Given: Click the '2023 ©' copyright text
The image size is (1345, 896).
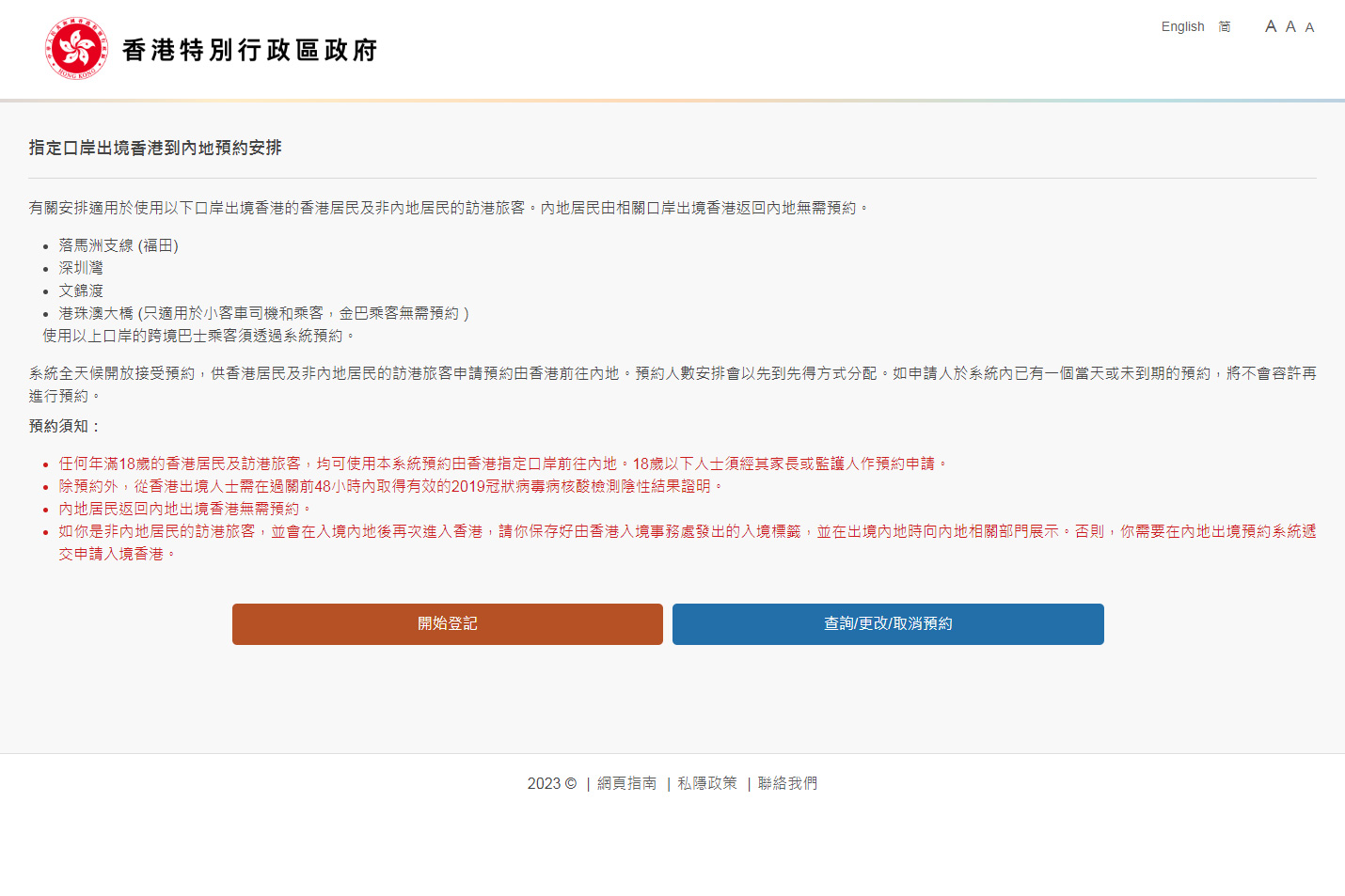Looking at the screenshot, I should point(551,783).
